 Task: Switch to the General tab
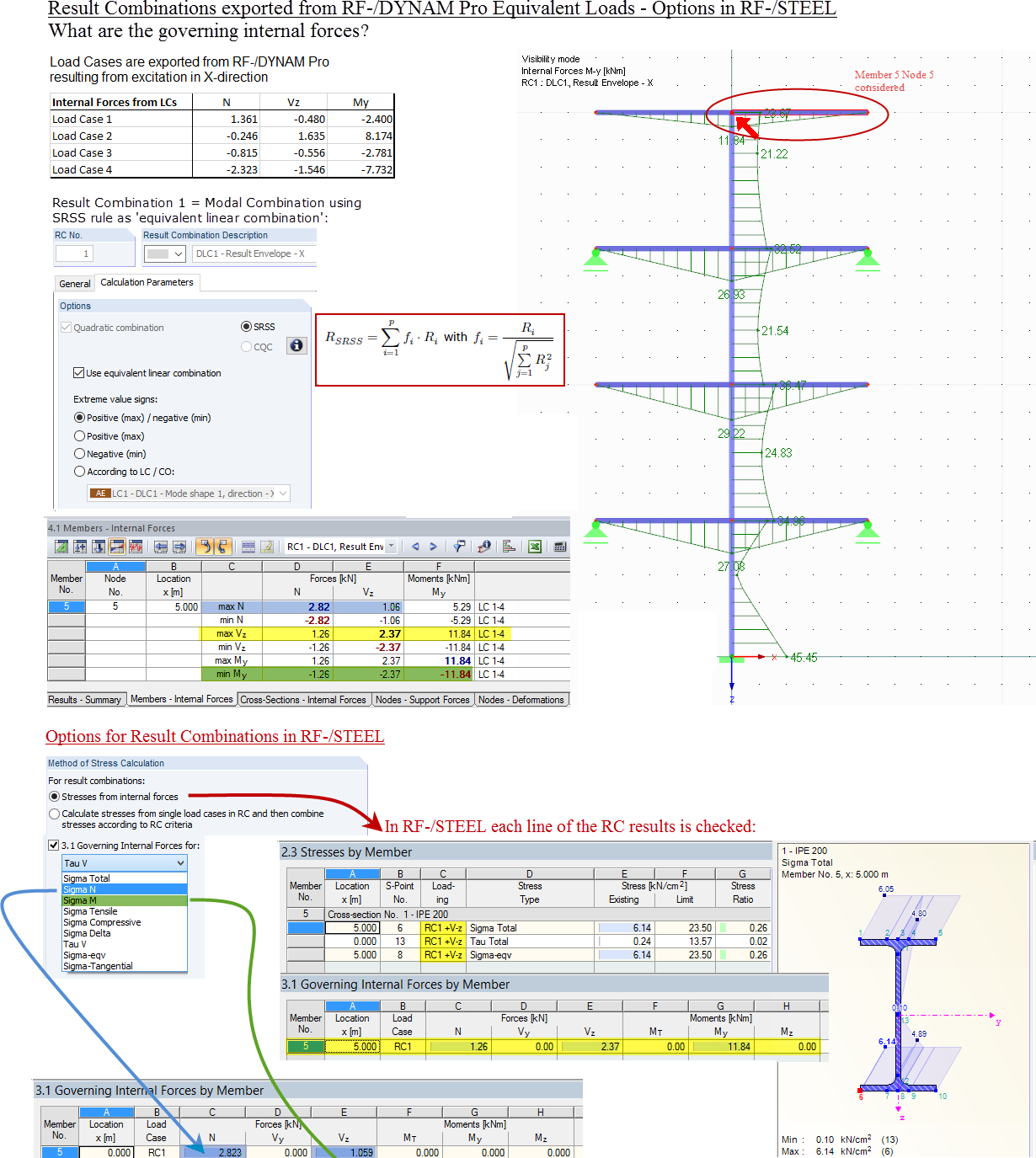coord(74,283)
